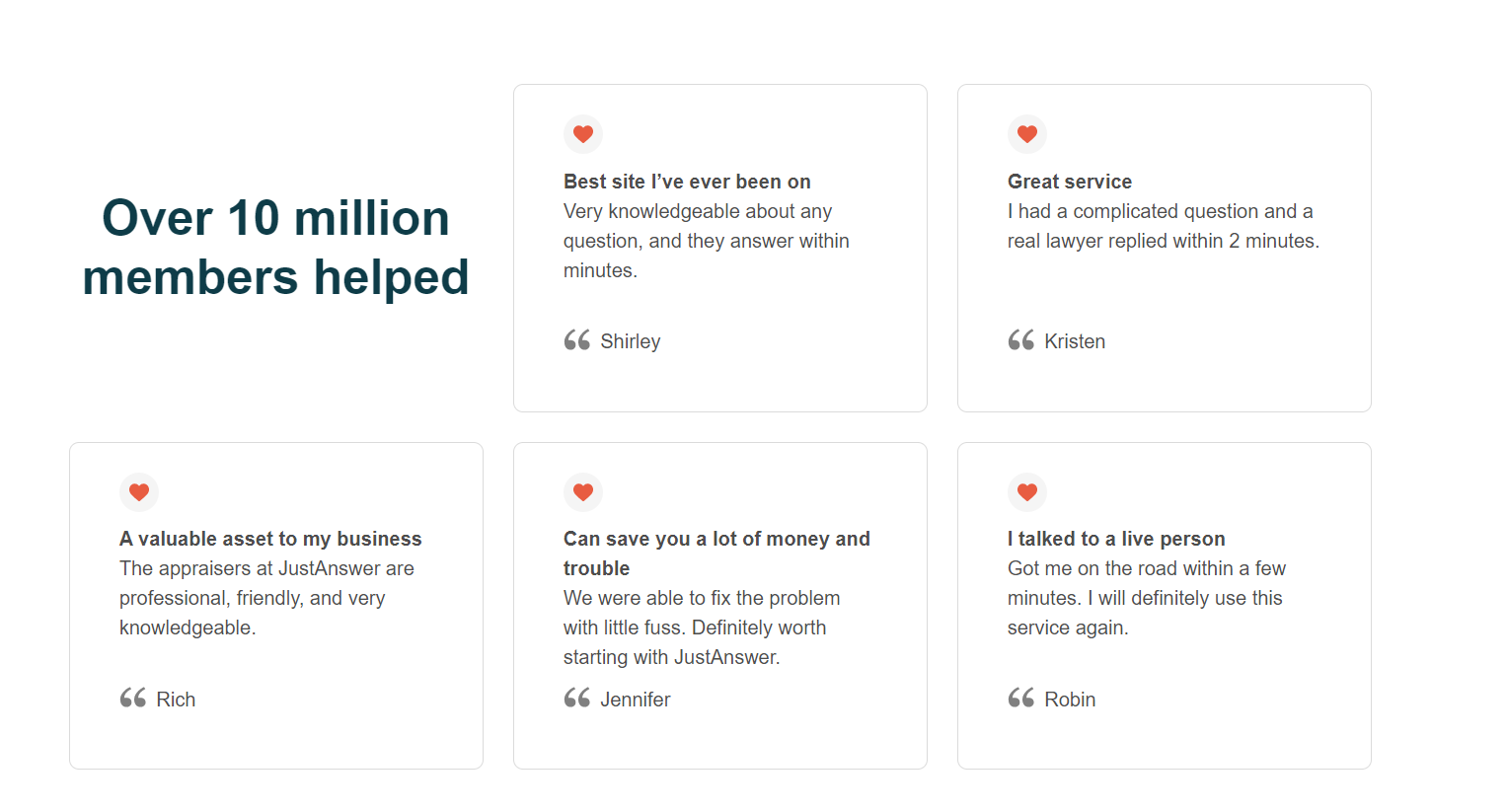This screenshot has width=1507, height=812.
Task: Select the "Best site I've ever been on" title
Action: pos(687,182)
